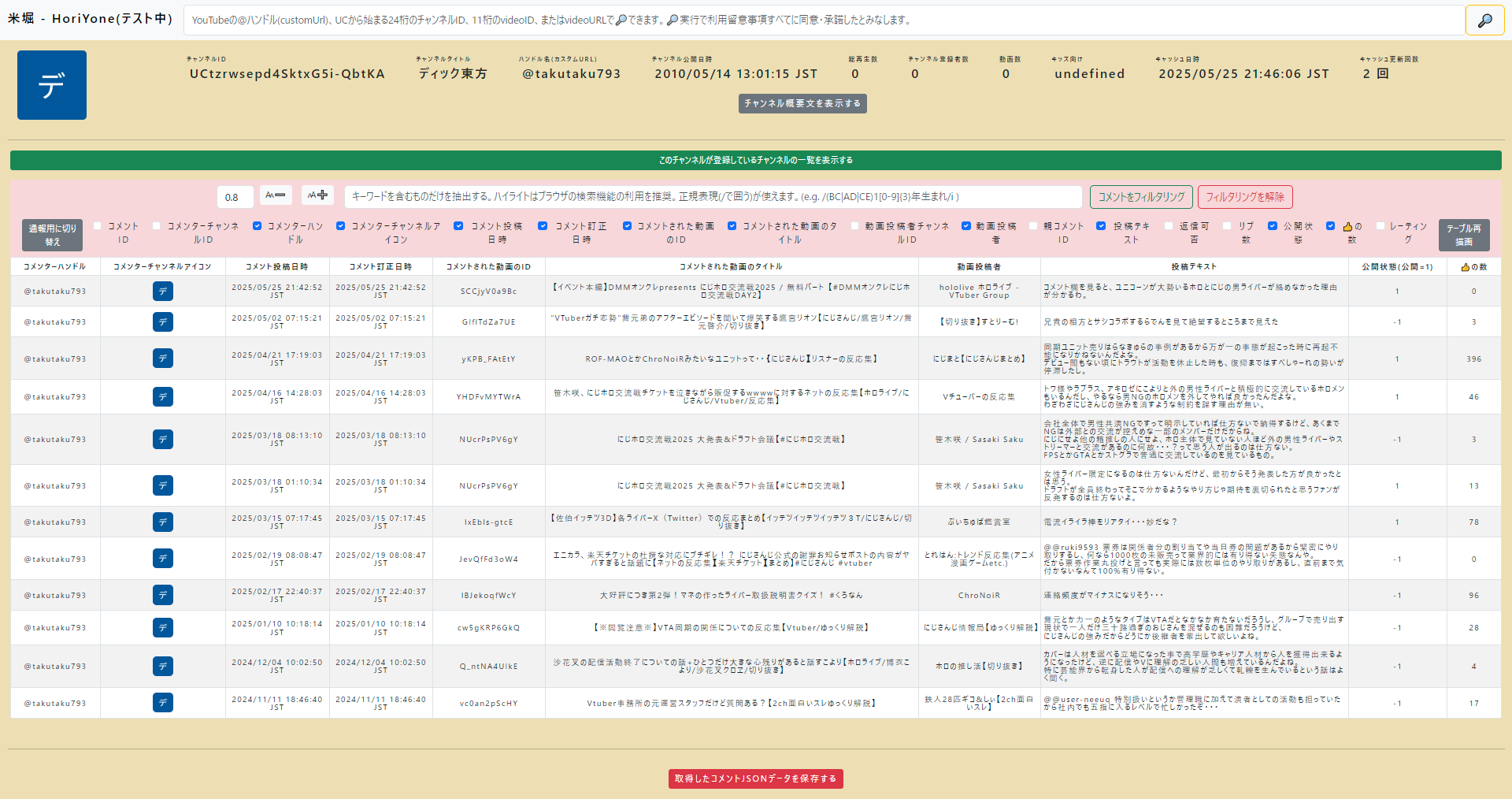Save comment JSON data with red button
The width and height of the screenshot is (1512, 799).
point(756,779)
